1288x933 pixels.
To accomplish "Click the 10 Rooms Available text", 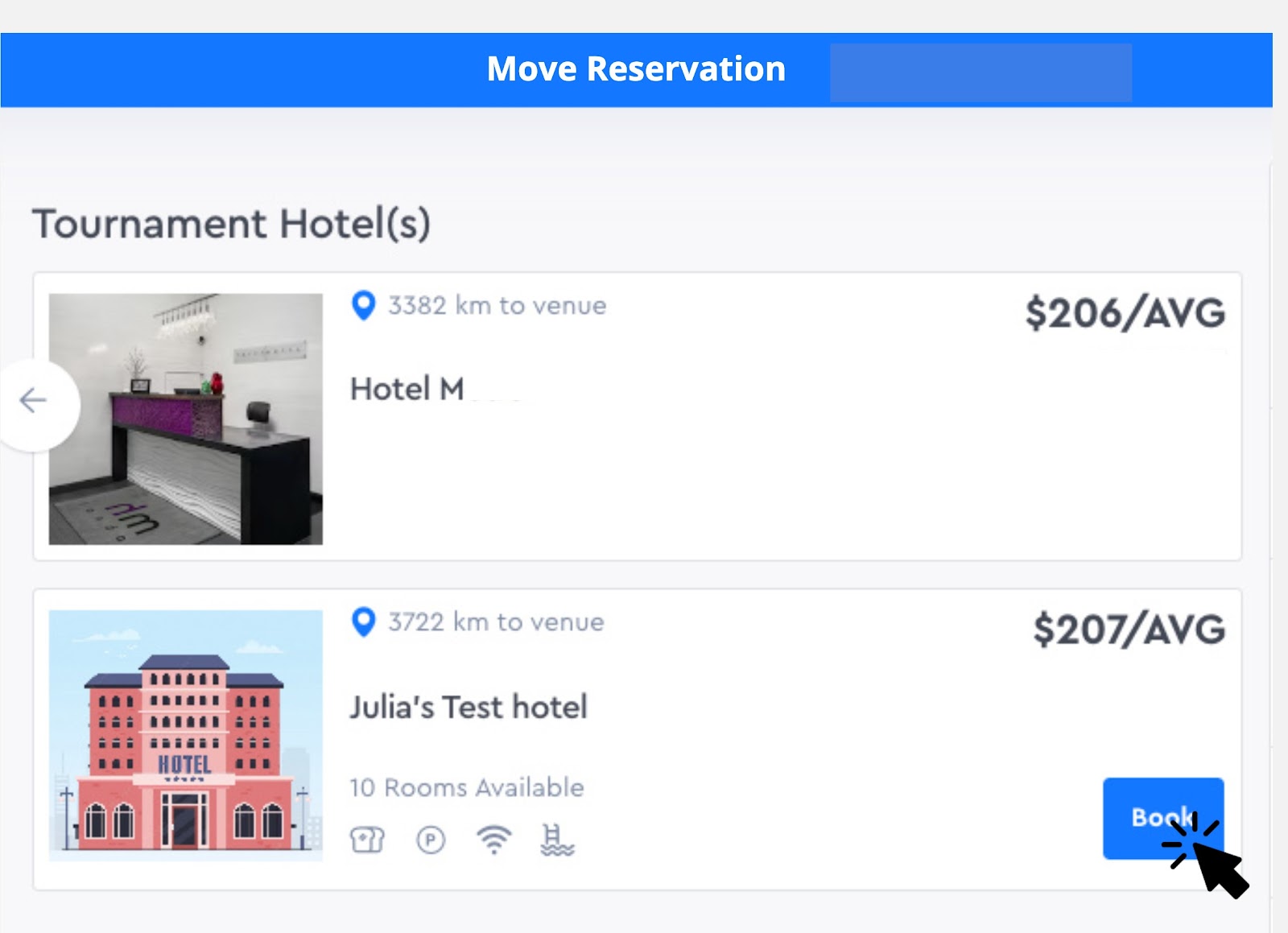I will pyautogui.click(x=467, y=787).
